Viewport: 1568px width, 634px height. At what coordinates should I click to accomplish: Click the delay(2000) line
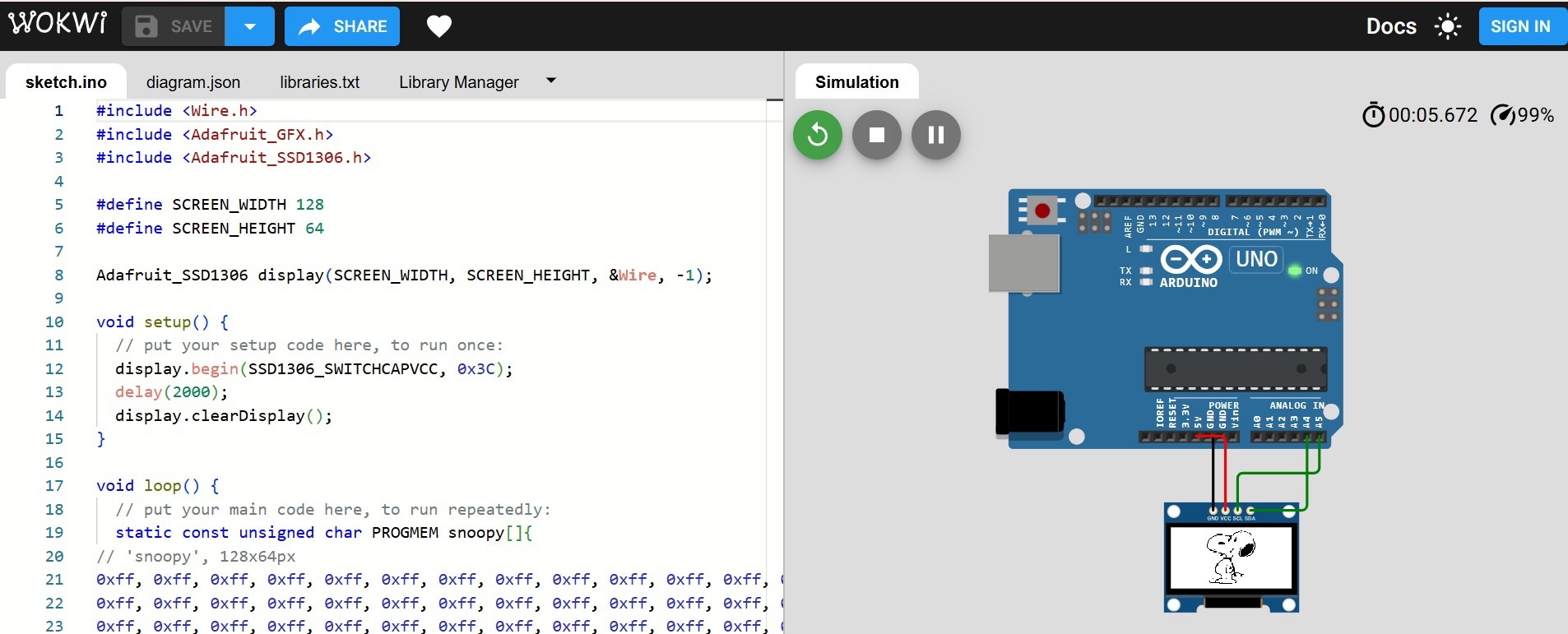(x=171, y=391)
